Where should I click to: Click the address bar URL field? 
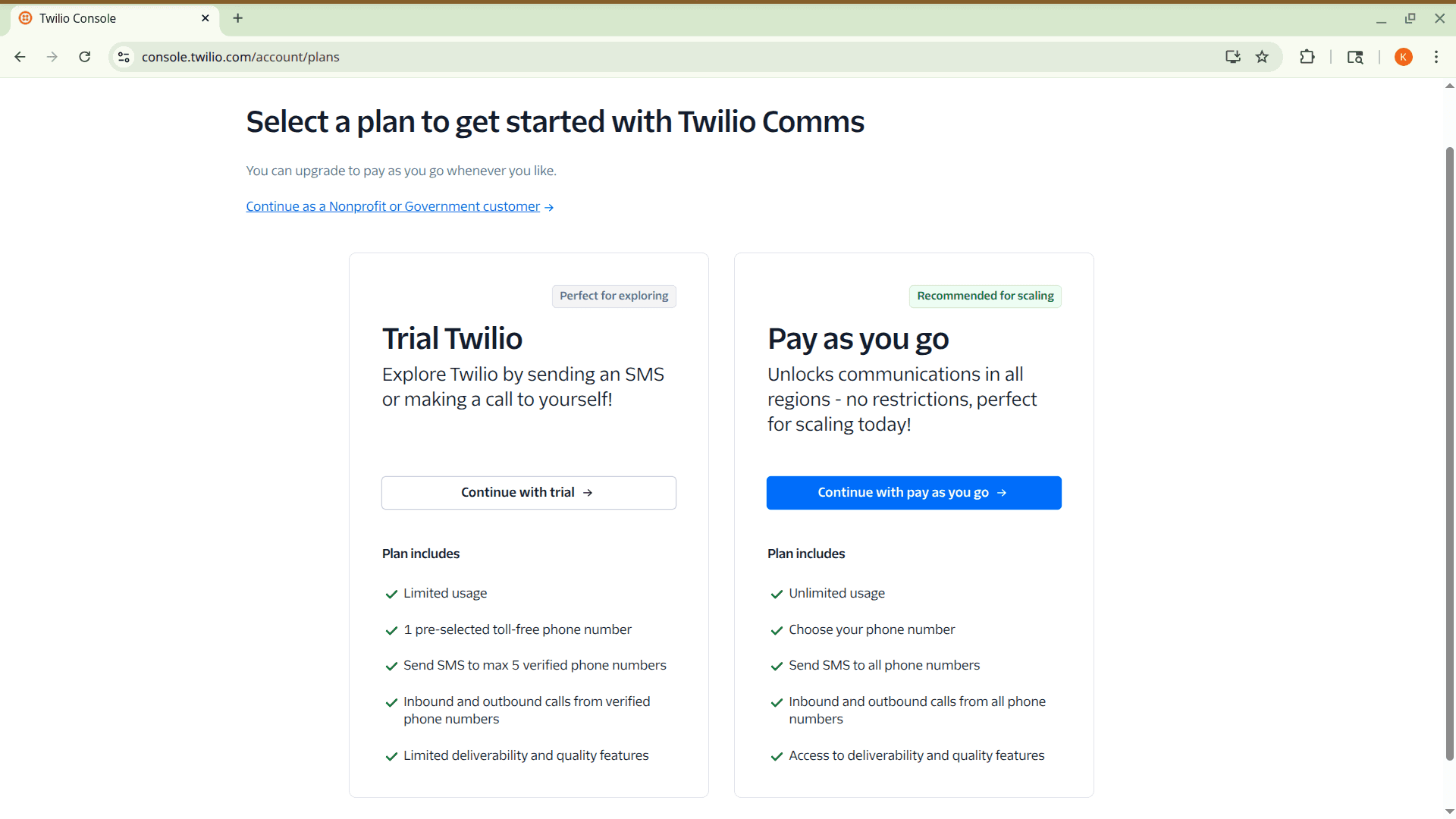click(607, 57)
